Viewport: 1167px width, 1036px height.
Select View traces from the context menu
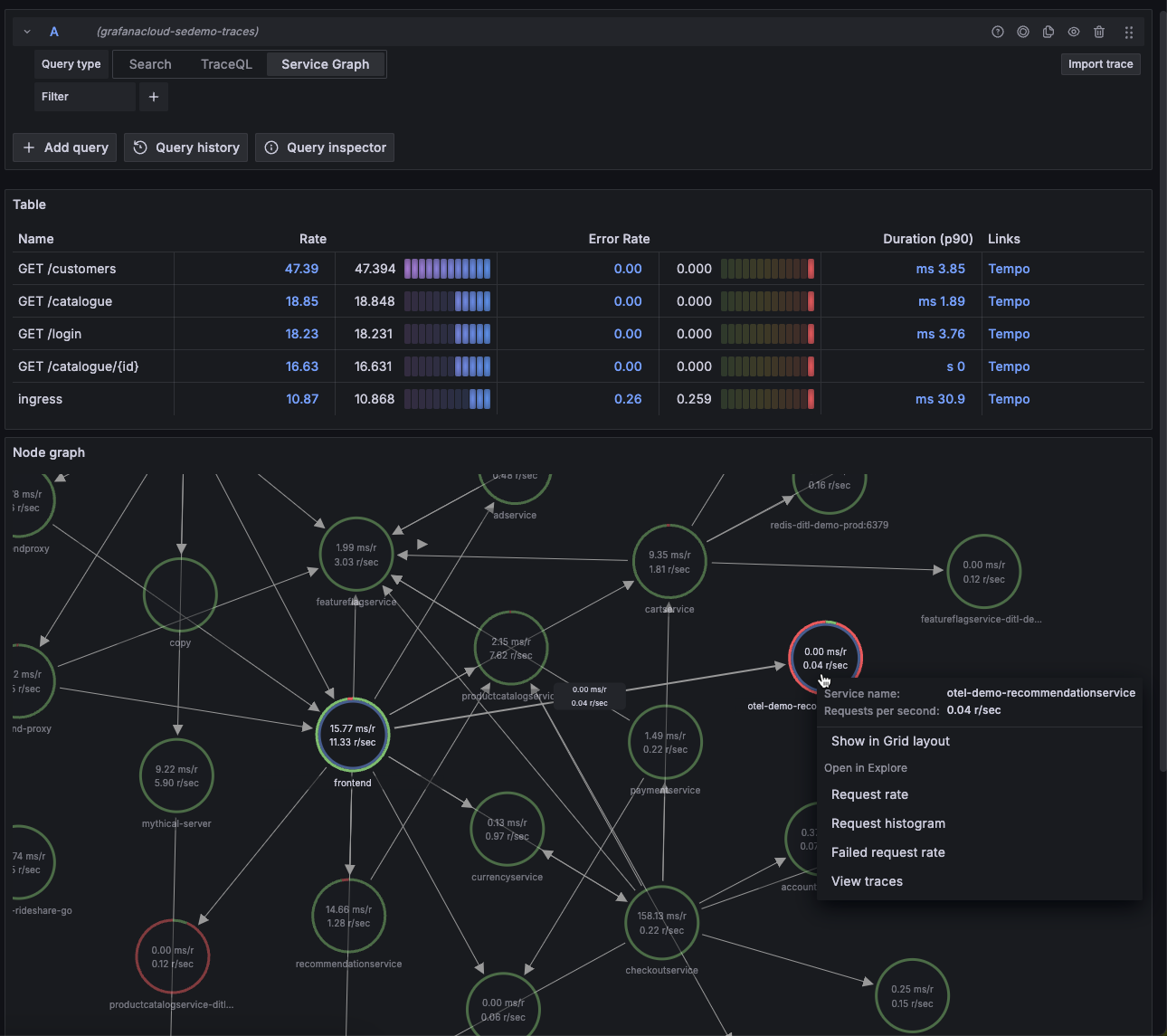[867, 880]
